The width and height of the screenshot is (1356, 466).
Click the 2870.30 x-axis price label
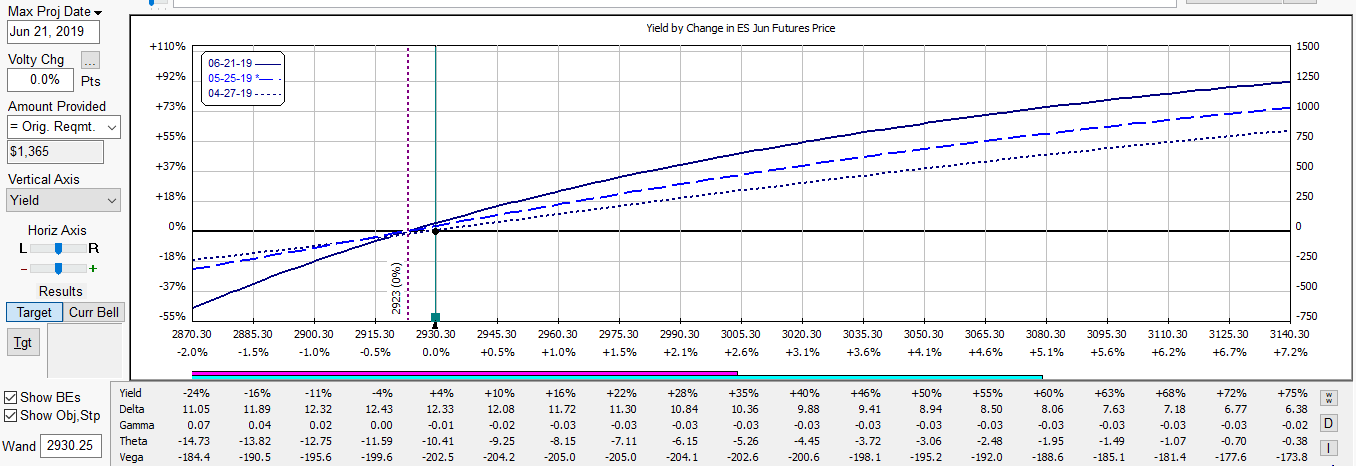[x=192, y=335]
